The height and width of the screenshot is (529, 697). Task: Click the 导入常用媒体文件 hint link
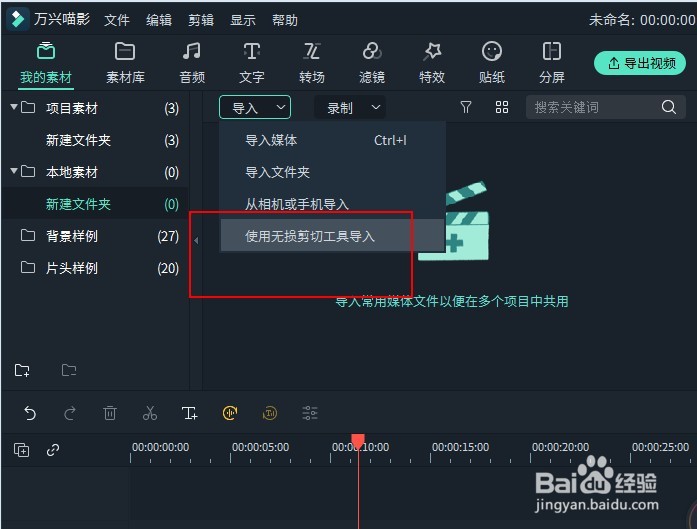tap(452, 301)
